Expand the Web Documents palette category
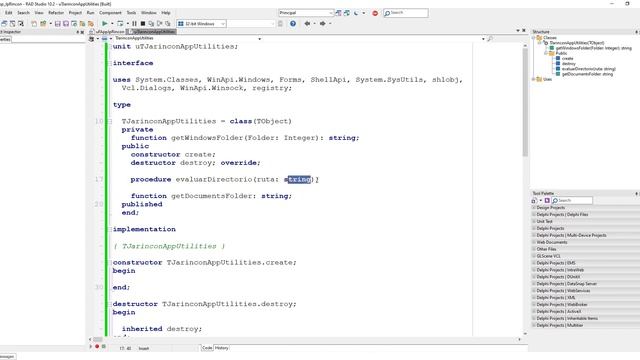 click(x=534, y=242)
